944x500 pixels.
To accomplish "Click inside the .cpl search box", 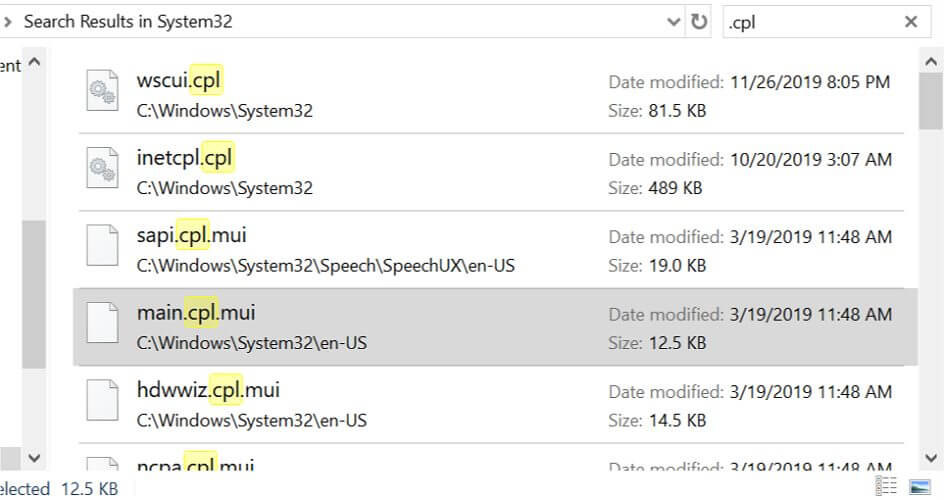I will tap(810, 22).
